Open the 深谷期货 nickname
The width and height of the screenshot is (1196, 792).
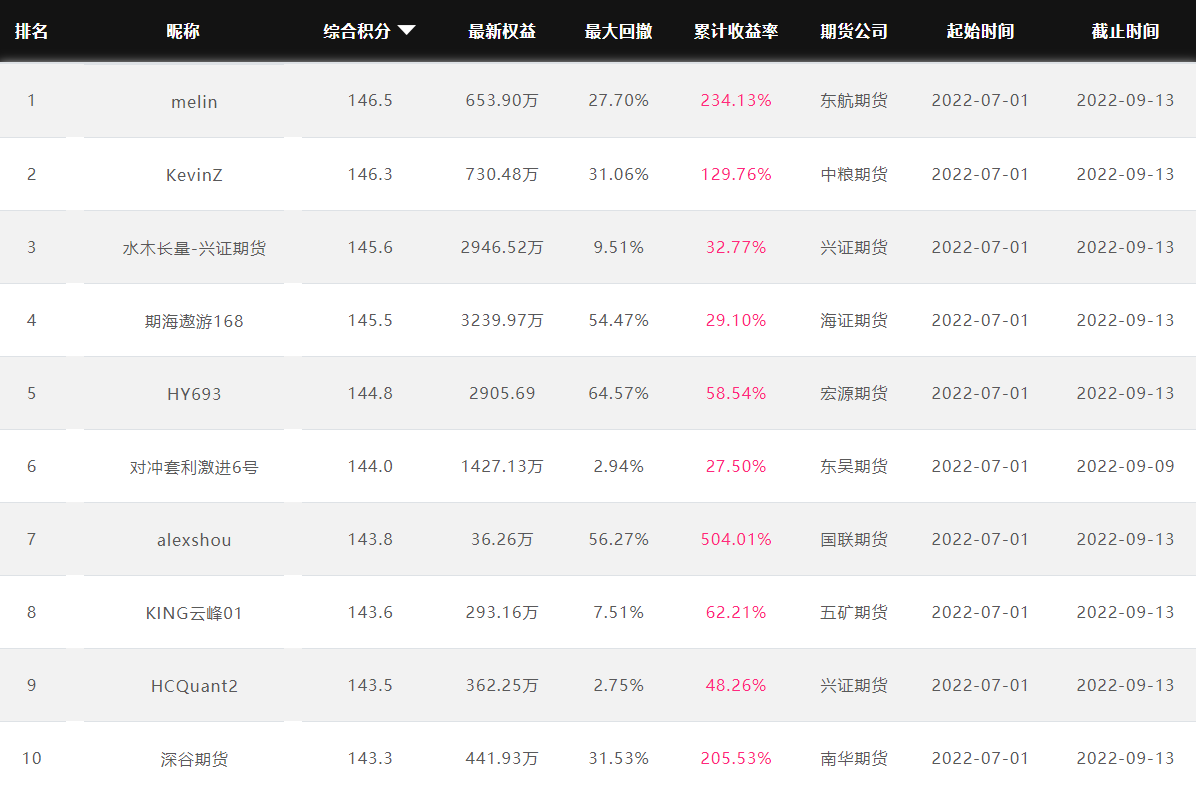click(195, 759)
